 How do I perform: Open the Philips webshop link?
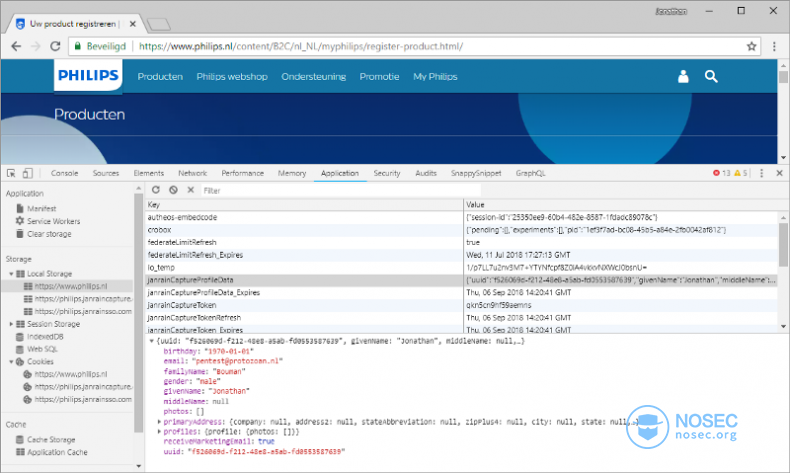pyautogui.click(x=232, y=77)
